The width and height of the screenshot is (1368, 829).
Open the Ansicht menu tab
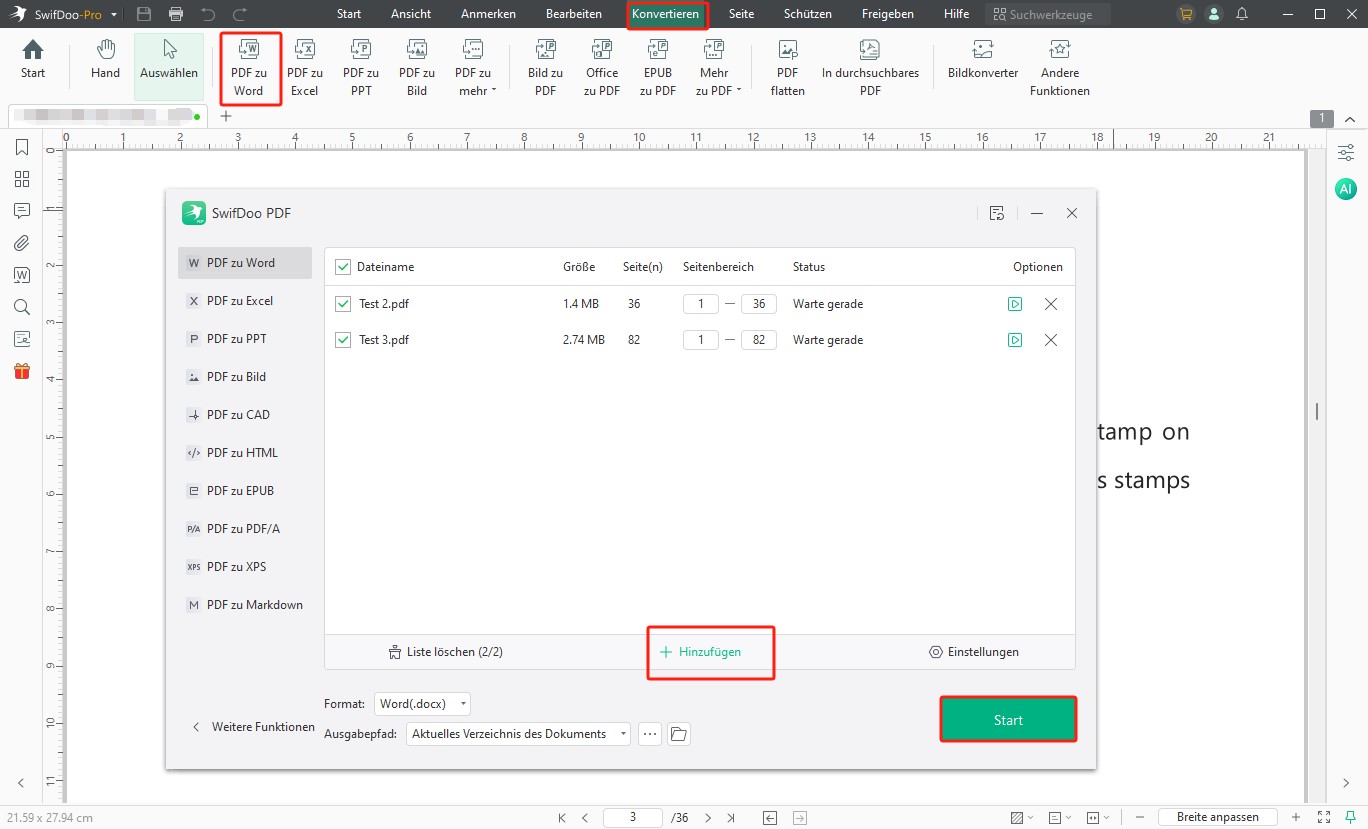[411, 14]
